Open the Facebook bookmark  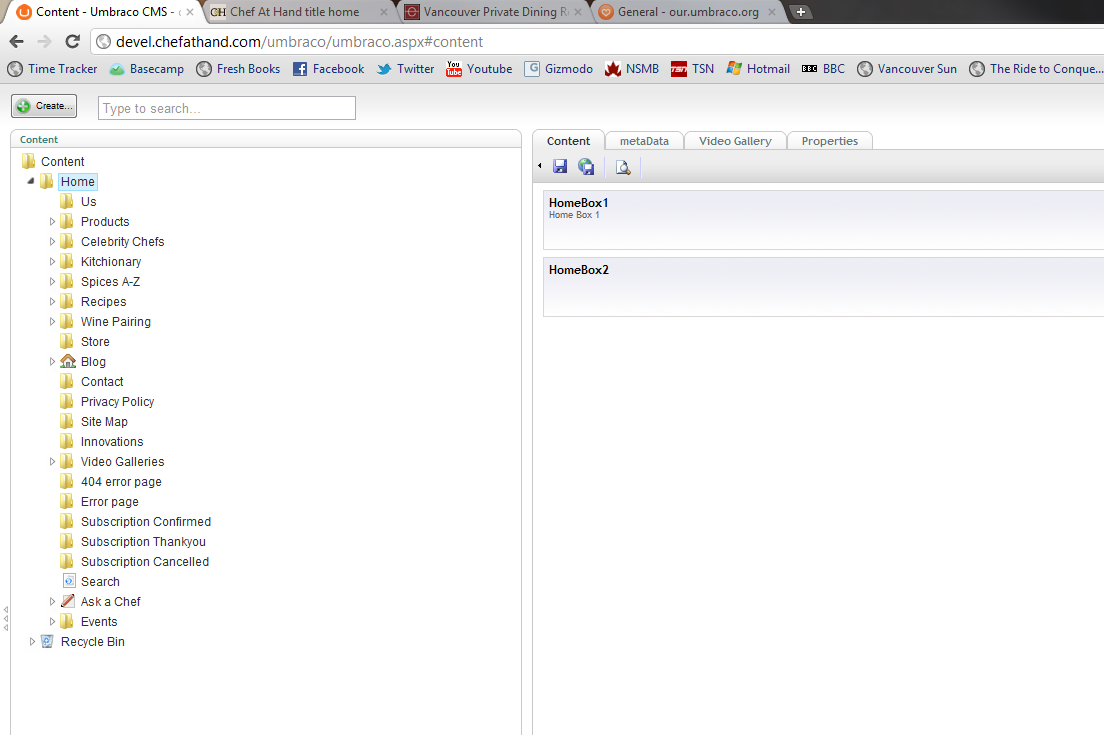pyautogui.click(x=328, y=69)
